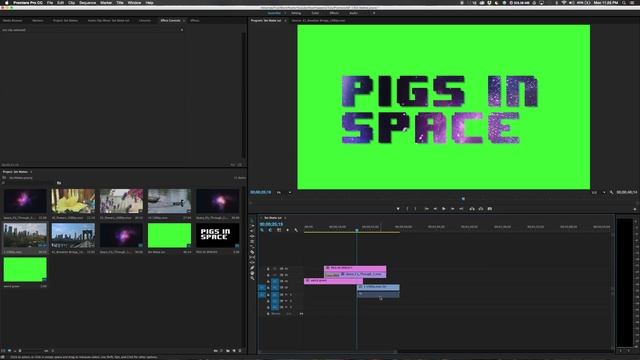
Task: Select the Pen tool
Action: coord(252,268)
